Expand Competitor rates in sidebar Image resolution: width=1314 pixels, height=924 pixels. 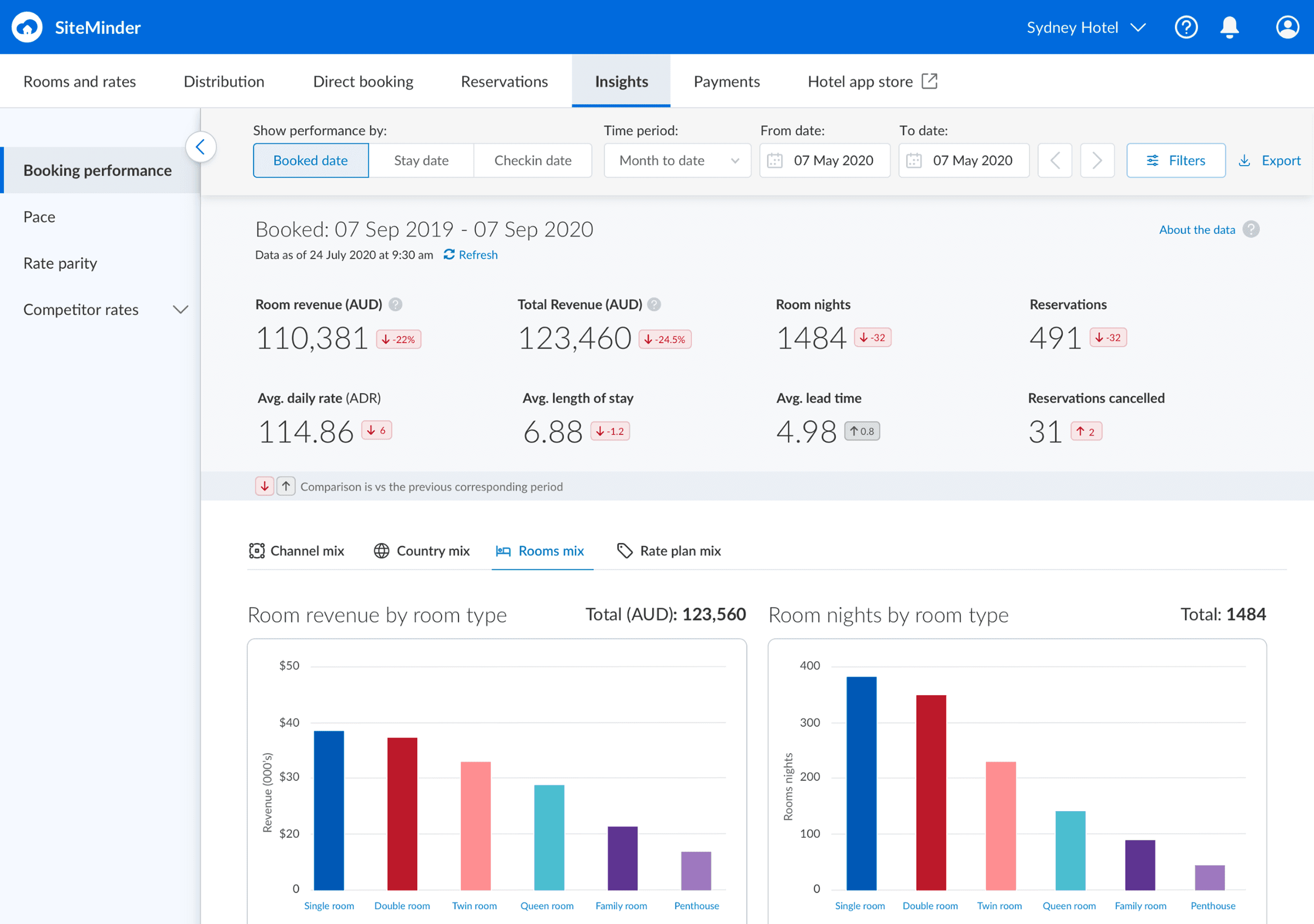180,310
